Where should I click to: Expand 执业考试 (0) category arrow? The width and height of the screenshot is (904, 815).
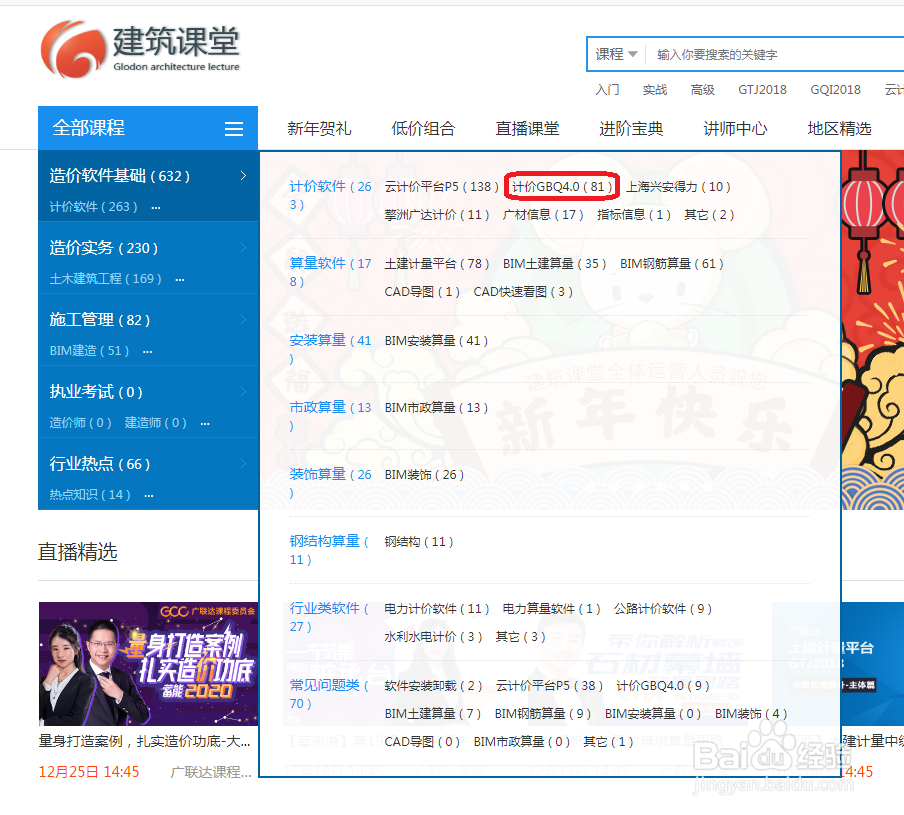pyautogui.click(x=243, y=391)
